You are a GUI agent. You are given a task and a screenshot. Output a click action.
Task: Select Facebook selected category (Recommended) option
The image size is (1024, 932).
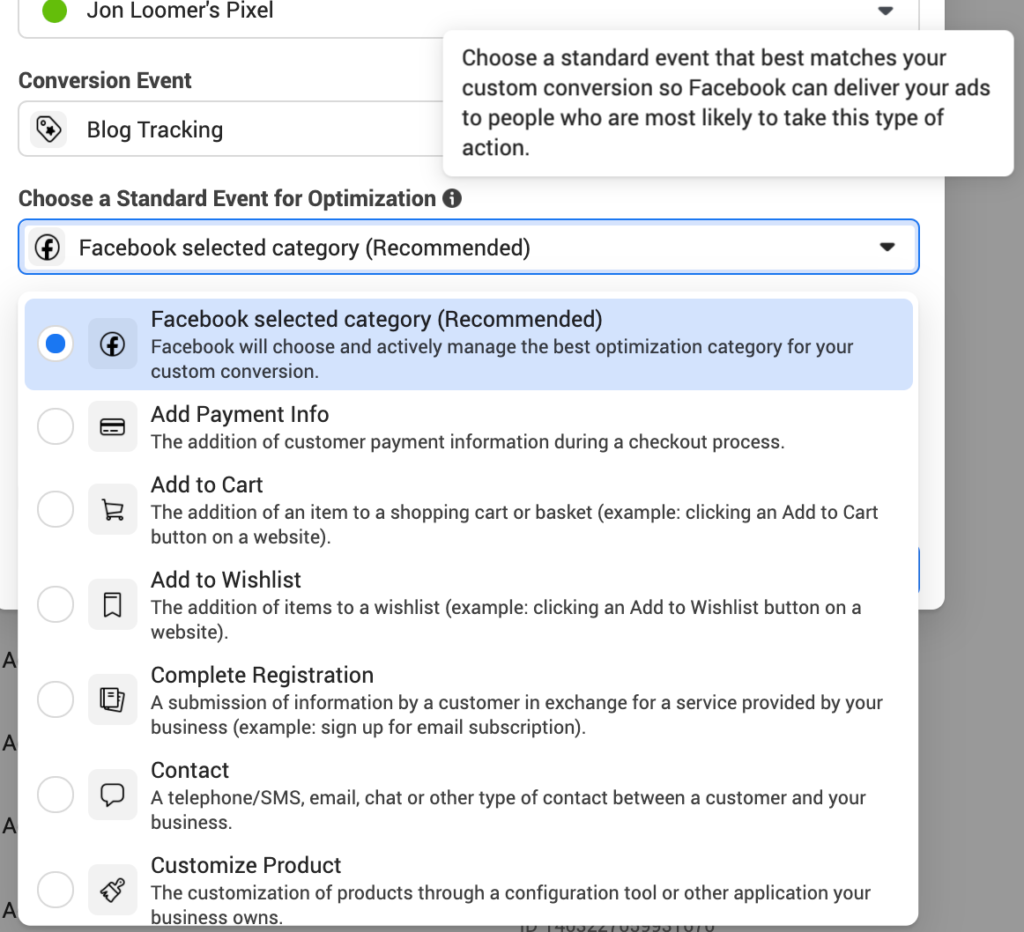click(376, 320)
